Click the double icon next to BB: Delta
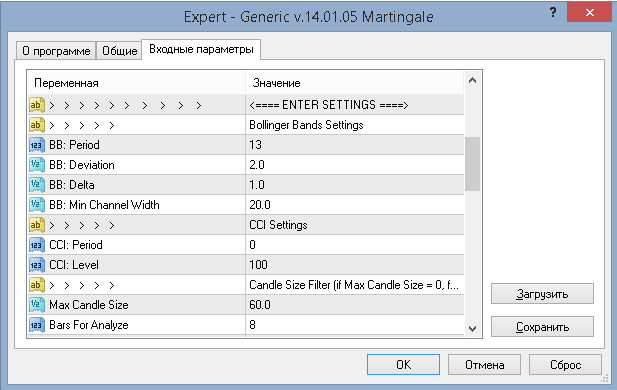Image resolution: width=617 pixels, height=390 pixels. pyautogui.click(x=37, y=185)
